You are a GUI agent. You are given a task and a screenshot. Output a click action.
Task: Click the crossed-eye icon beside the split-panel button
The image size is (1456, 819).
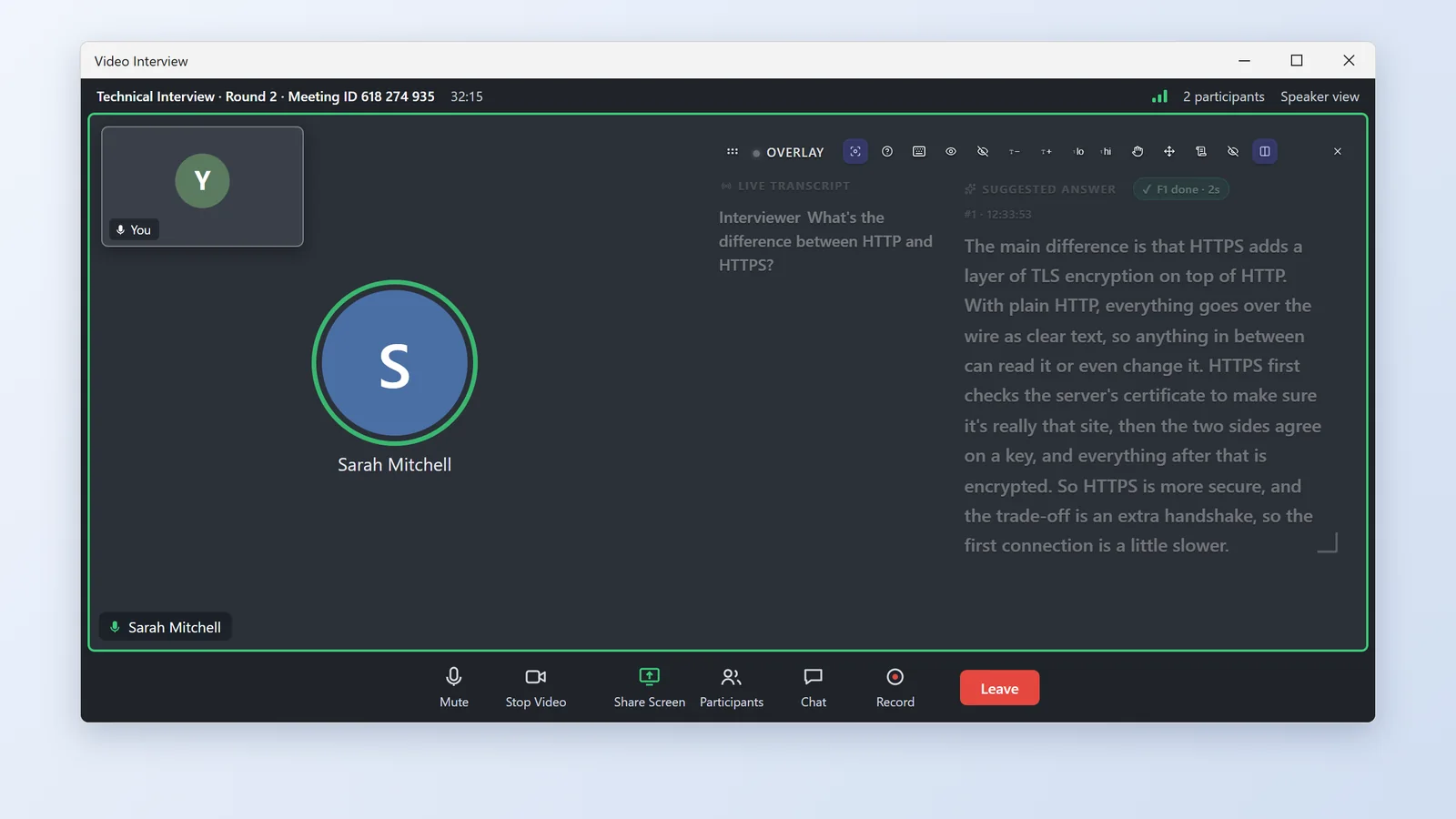1233,152
